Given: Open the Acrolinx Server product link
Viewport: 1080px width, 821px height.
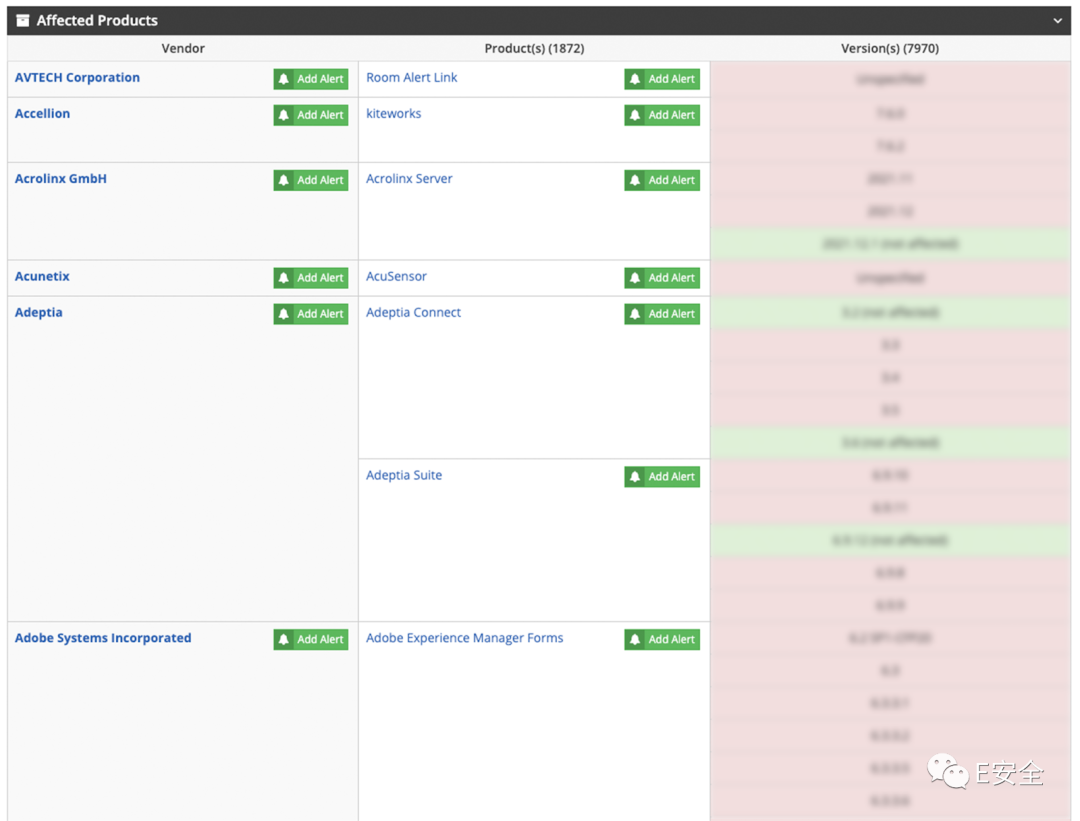Looking at the screenshot, I should click(x=409, y=179).
